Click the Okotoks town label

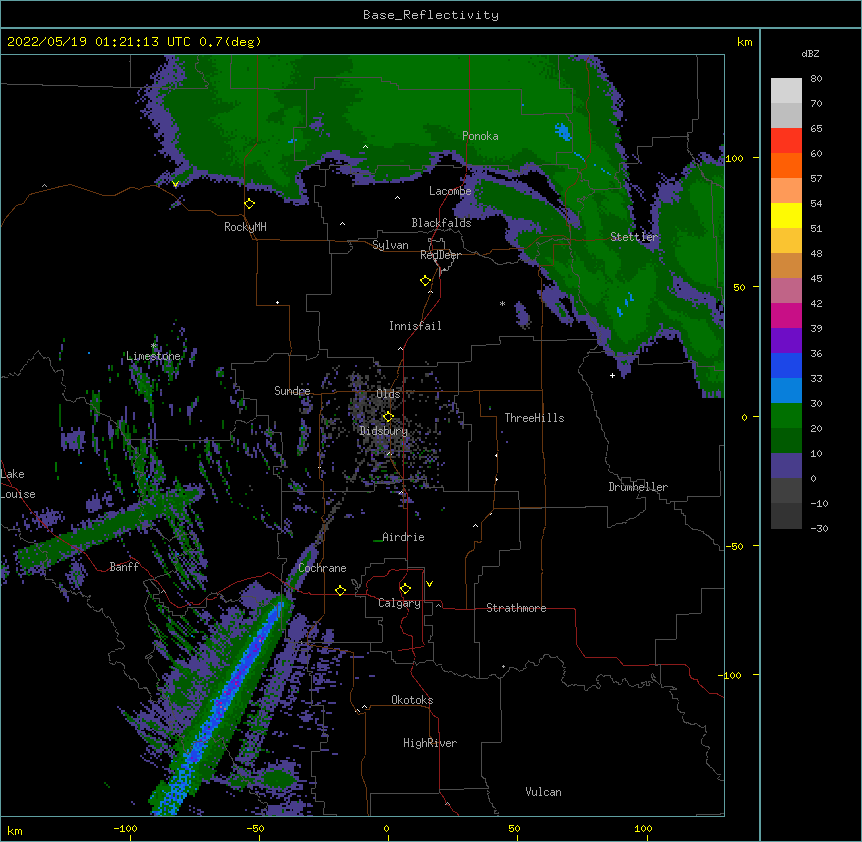click(x=412, y=700)
